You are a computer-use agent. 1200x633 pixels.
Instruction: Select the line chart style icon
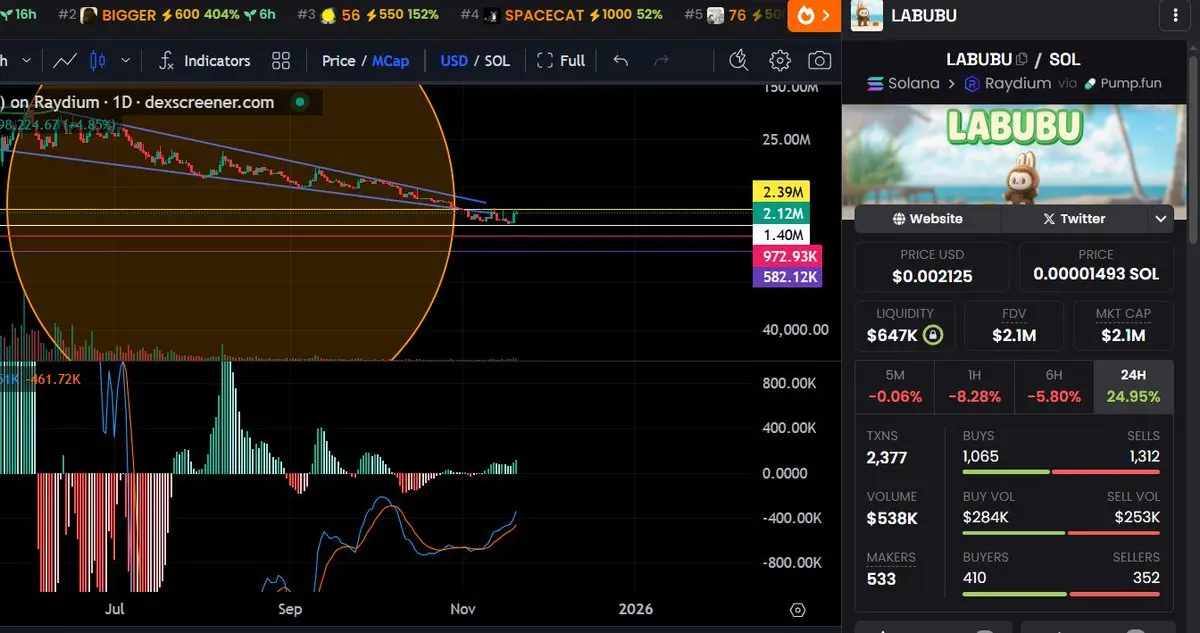(x=66, y=61)
